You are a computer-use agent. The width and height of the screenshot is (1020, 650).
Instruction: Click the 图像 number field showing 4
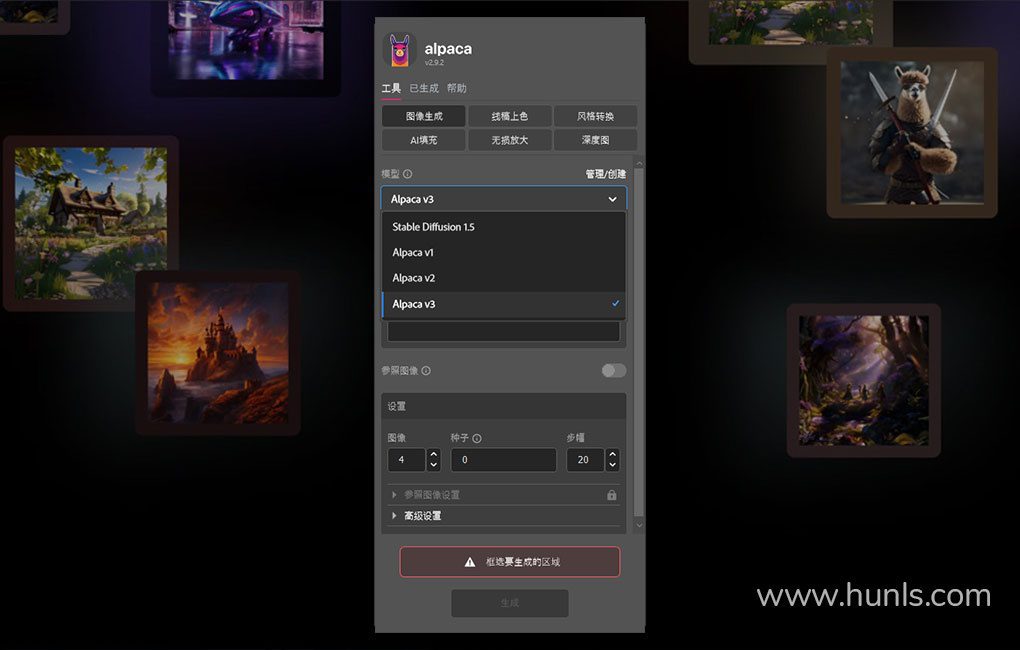point(407,459)
